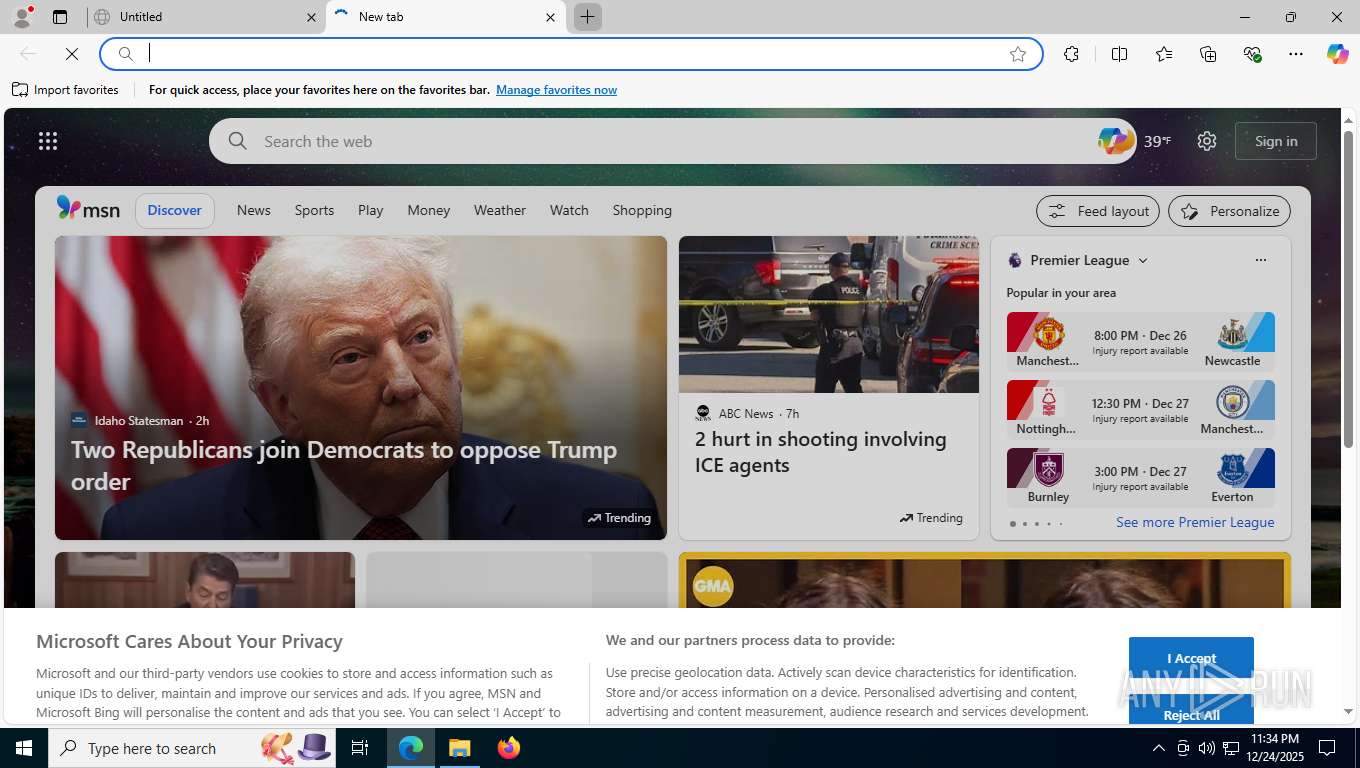Open the notifications center icon
This screenshot has height=768, width=1360.
[x=1327, y=748]
